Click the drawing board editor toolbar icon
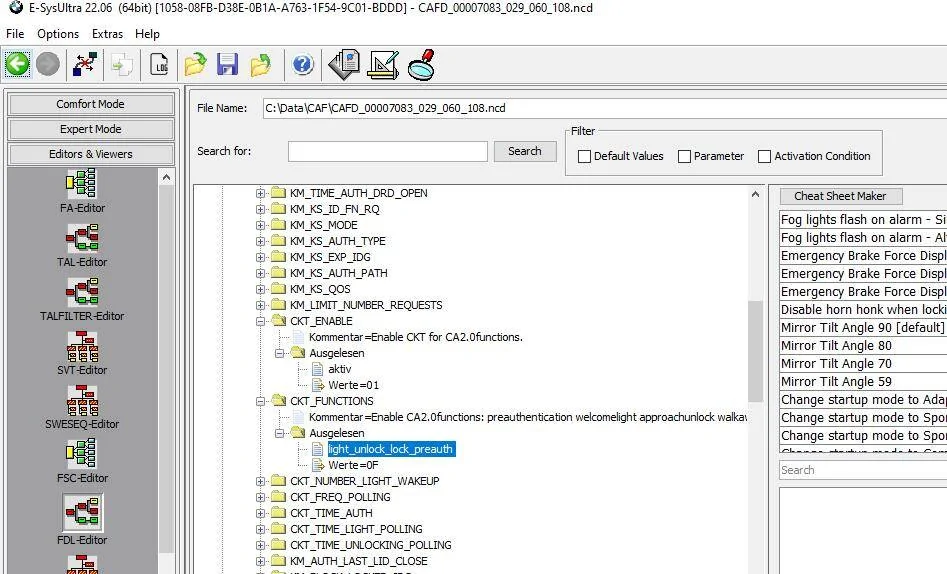 384,64
